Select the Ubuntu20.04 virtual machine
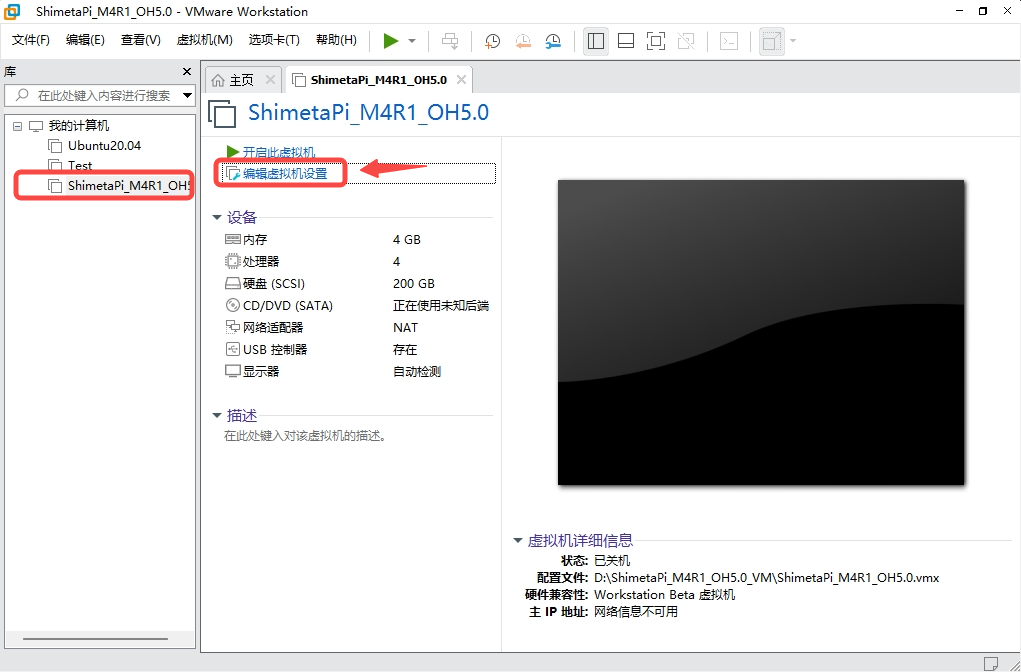This screenshot has height=672, width=1021. [104, 146]
